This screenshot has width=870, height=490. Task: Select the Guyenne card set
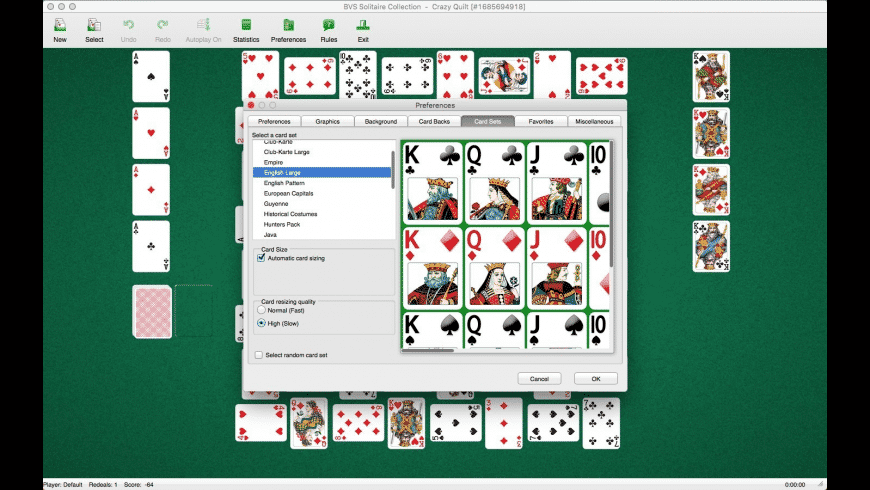tap(322, 204)
